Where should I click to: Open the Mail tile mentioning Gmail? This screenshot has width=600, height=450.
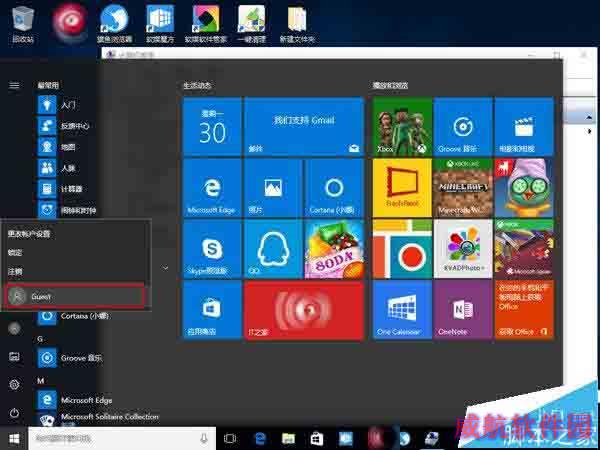click(304, 127)
